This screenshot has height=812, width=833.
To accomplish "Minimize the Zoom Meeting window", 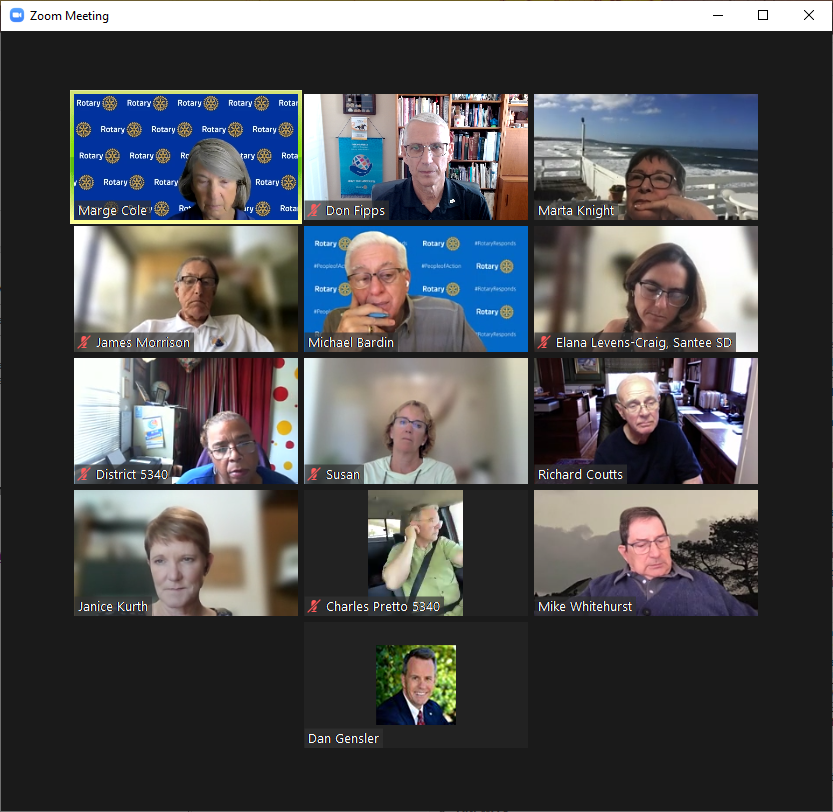I will [717, 15].
